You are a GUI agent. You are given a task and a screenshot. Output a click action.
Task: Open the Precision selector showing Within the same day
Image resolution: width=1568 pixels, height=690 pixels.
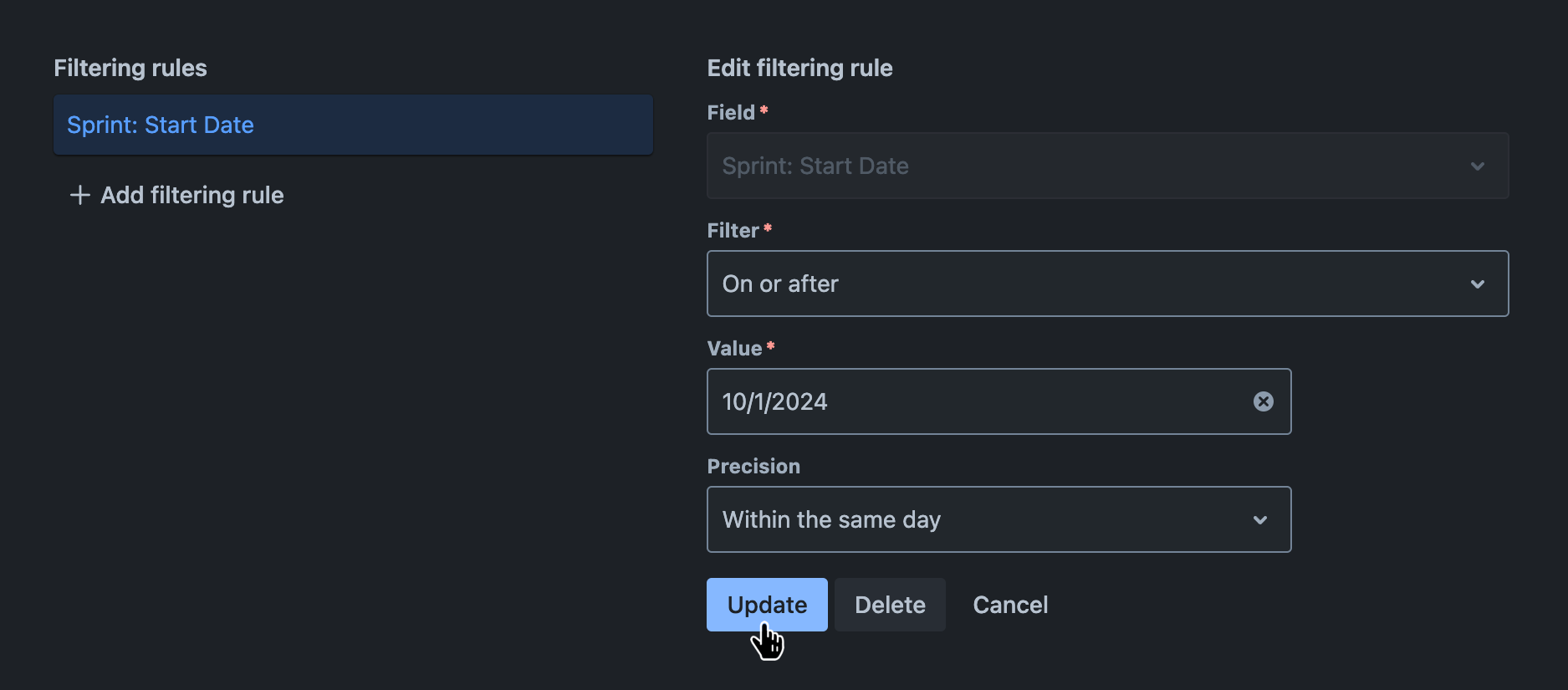tap(999, 519)
